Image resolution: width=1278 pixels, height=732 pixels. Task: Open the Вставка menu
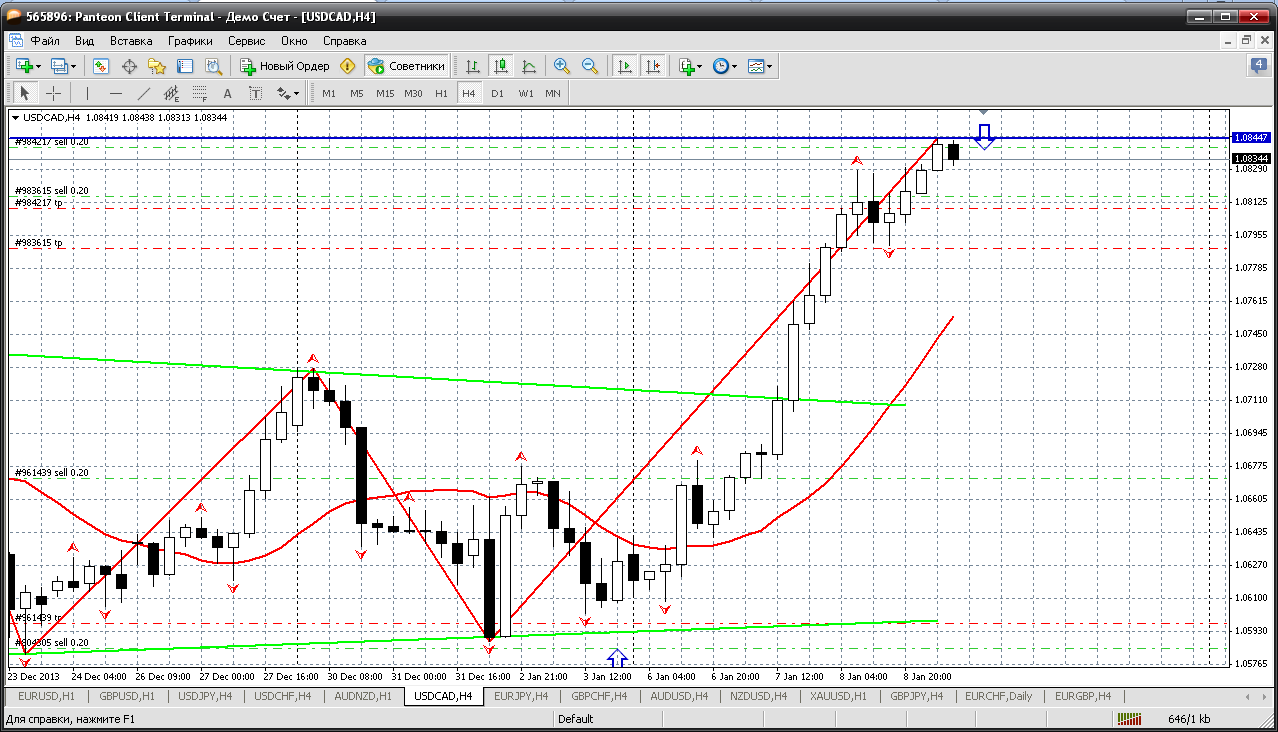[x=131, y=41]
